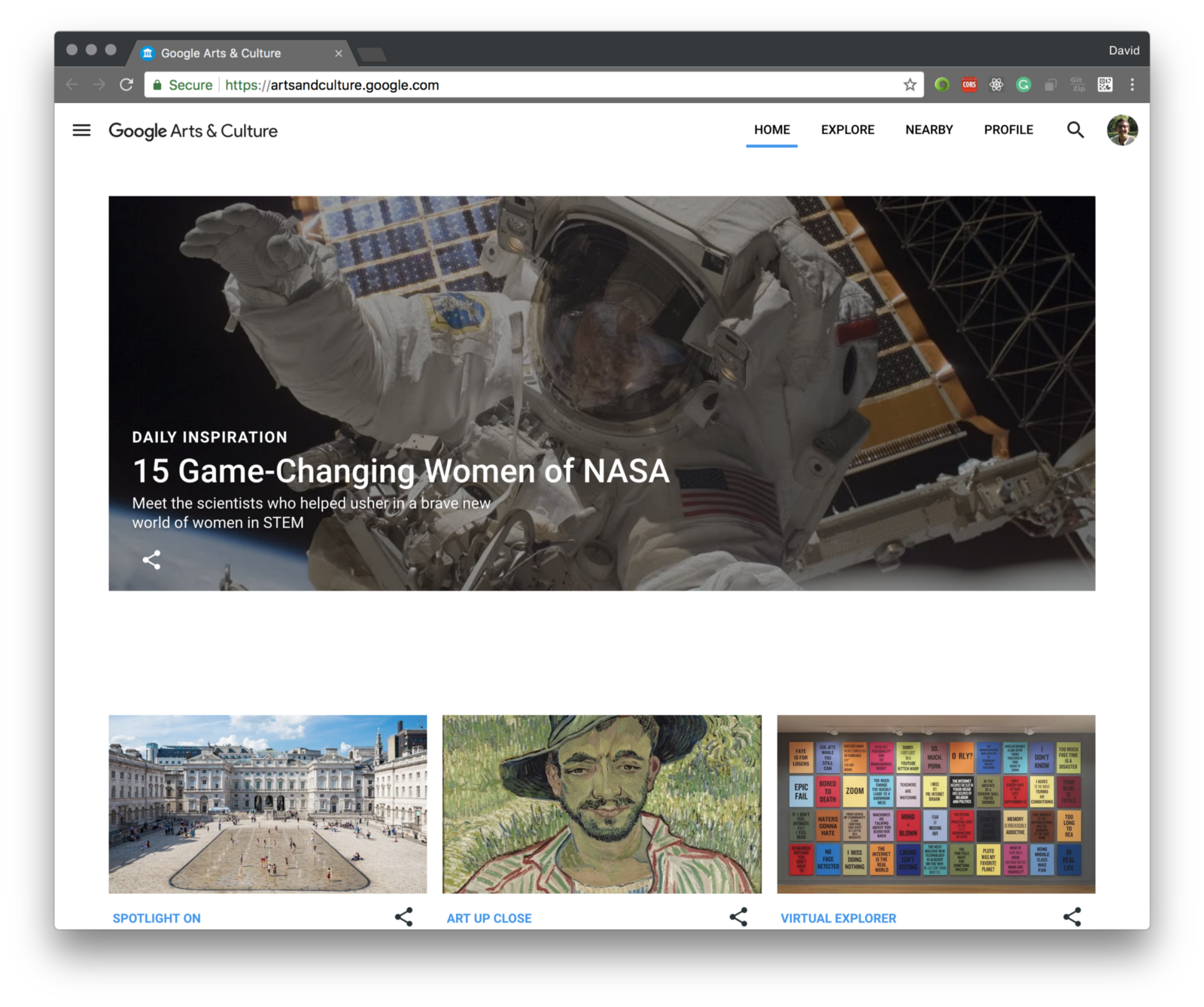Open the Van Gogh portrait thumbnail
Screen dimensions: 1204x1007
coord(602,804)
